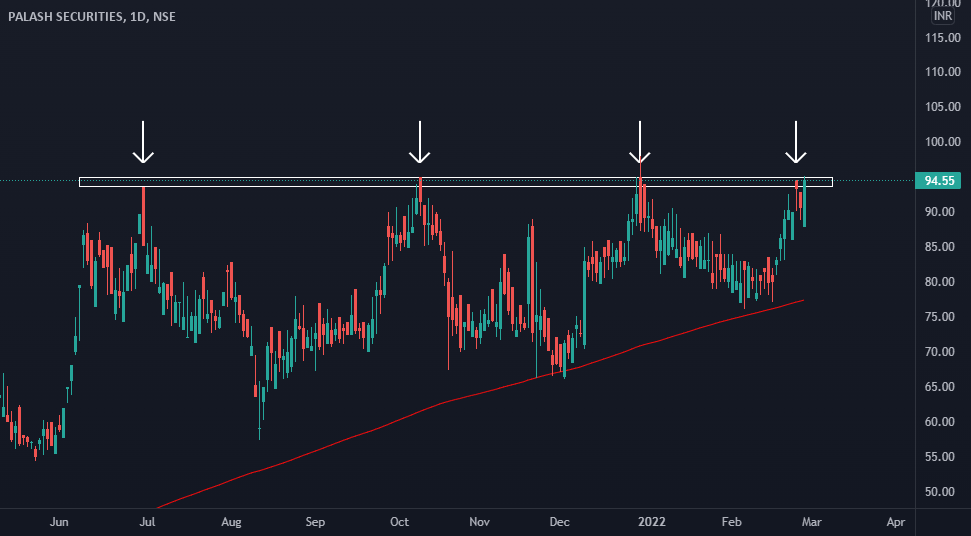This screenshot has height=536, width=971.
Task: Click the Jun label on time axis
Action: (59, 522)
